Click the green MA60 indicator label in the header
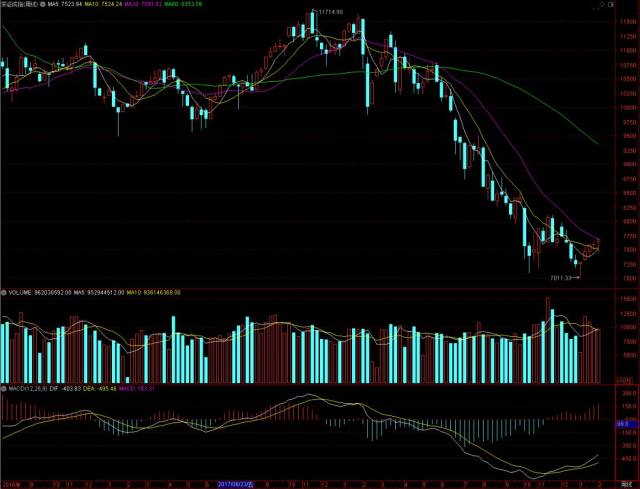 coord(183,4)
